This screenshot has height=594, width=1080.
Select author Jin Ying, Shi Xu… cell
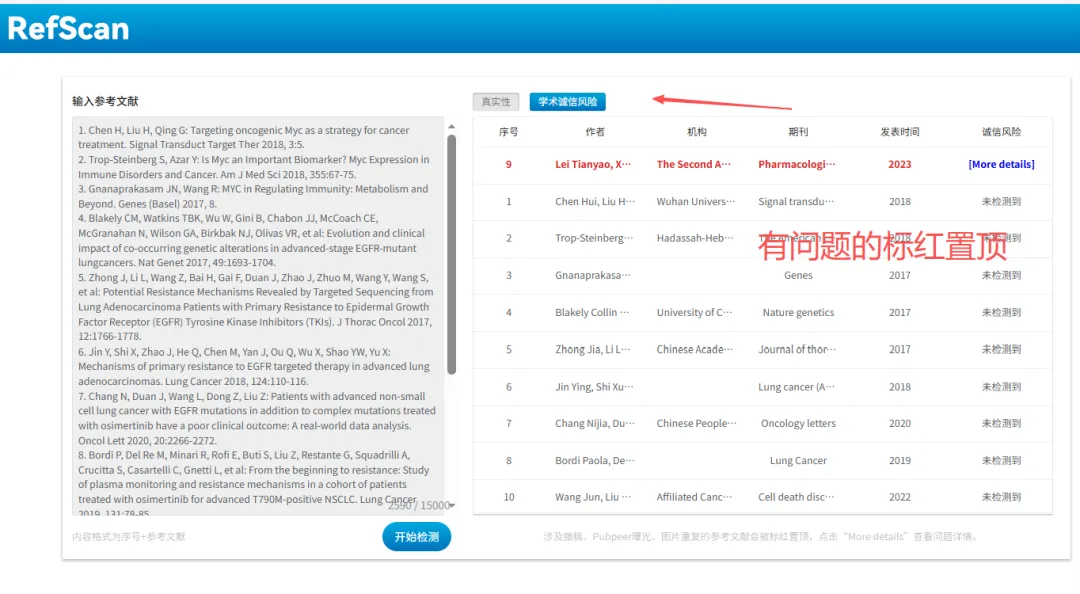[594, 387]
